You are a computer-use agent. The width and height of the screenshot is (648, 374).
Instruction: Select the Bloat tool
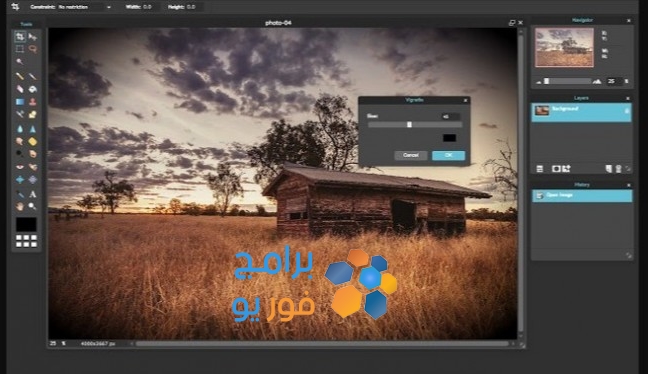point(19,180)
